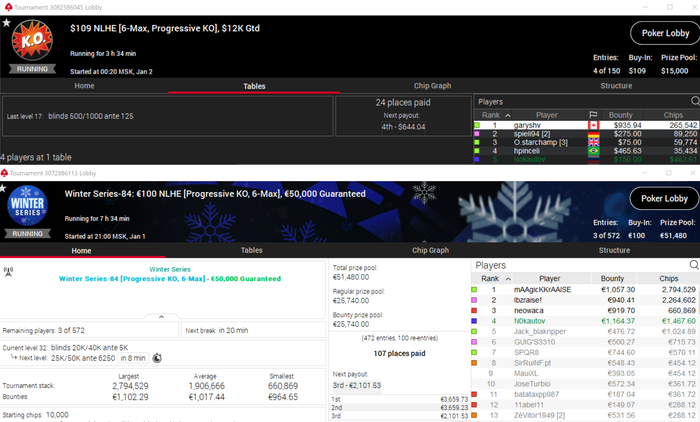Click the Canada flag beside garyshv
The image size is (700, 422).
593,125
